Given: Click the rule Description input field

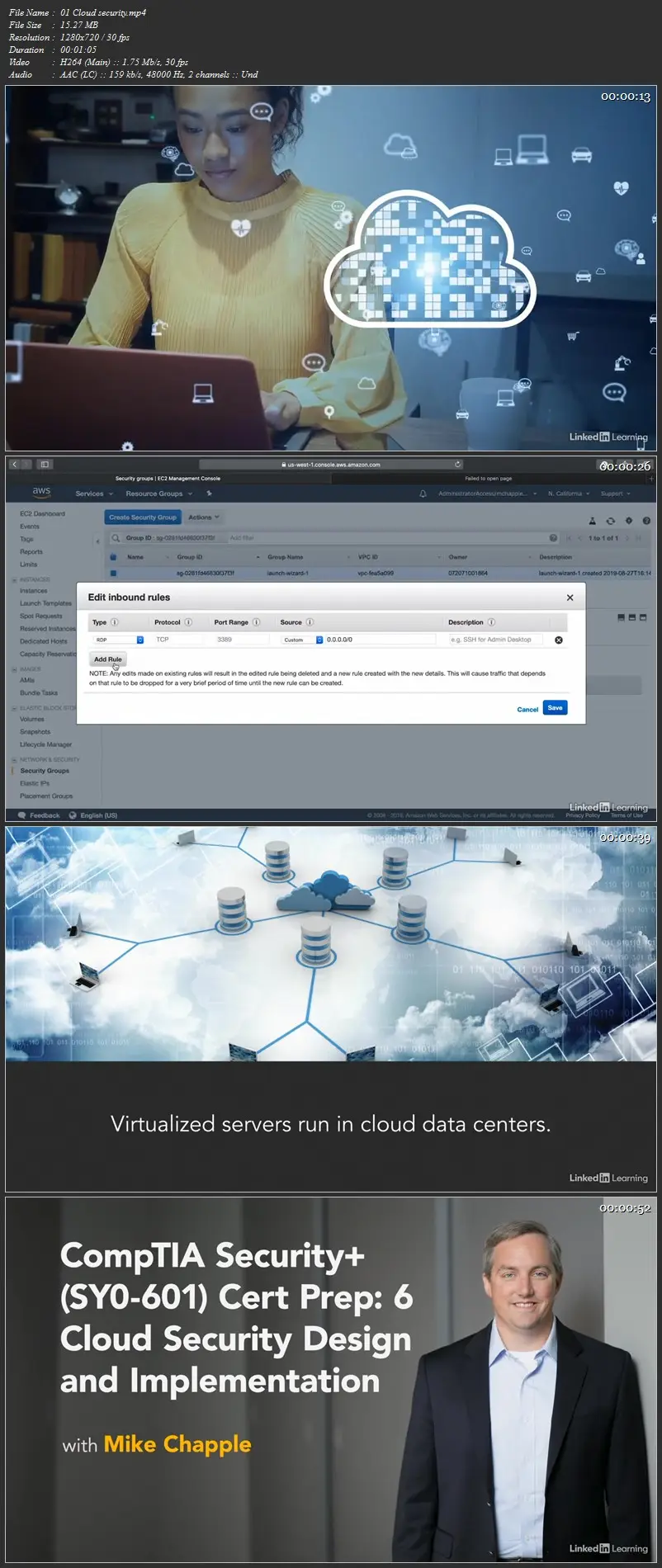Looking at the screenshot, I should (x=496, y=640).
